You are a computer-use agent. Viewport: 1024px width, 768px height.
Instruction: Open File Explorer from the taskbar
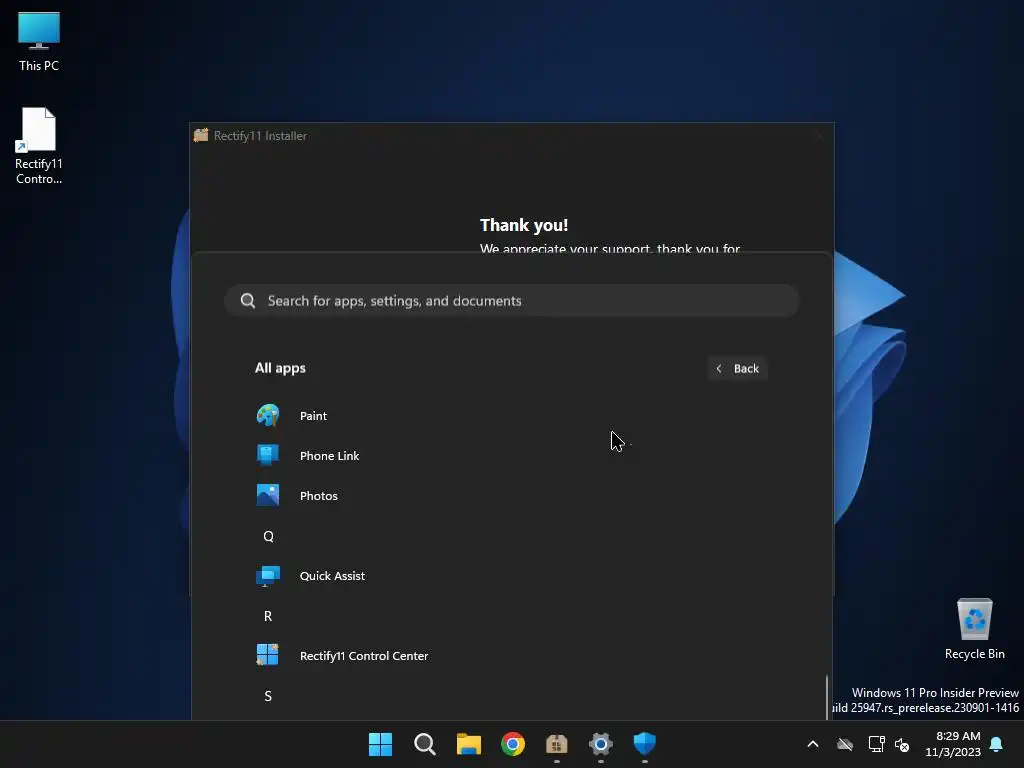(468, 744)
